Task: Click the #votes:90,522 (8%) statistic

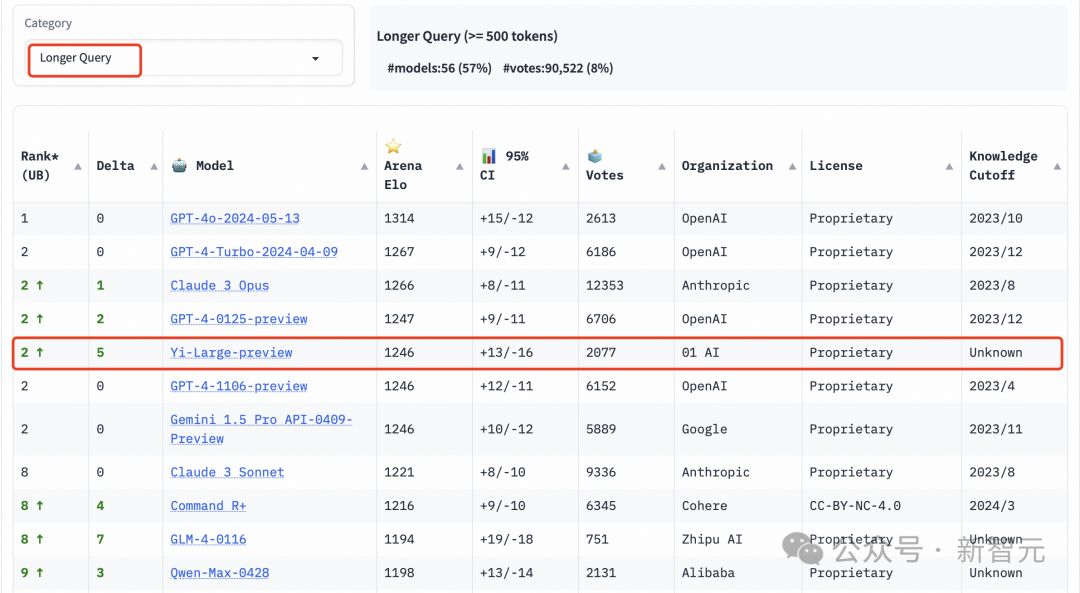Action: pos(558,68)
